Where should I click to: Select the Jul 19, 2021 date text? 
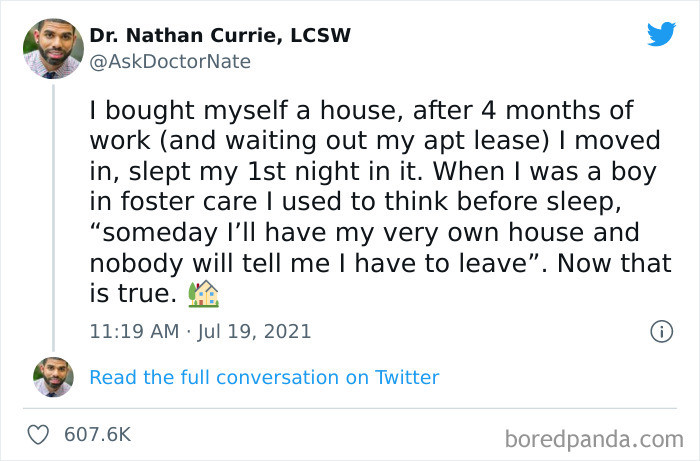(x=253, y=331)
